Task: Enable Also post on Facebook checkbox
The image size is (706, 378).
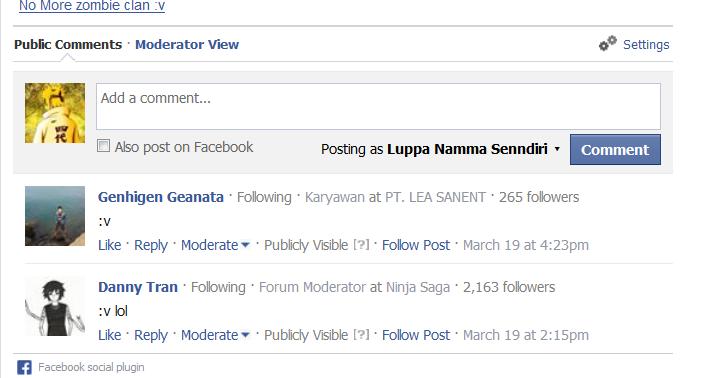Action: [x=104, y=146]
